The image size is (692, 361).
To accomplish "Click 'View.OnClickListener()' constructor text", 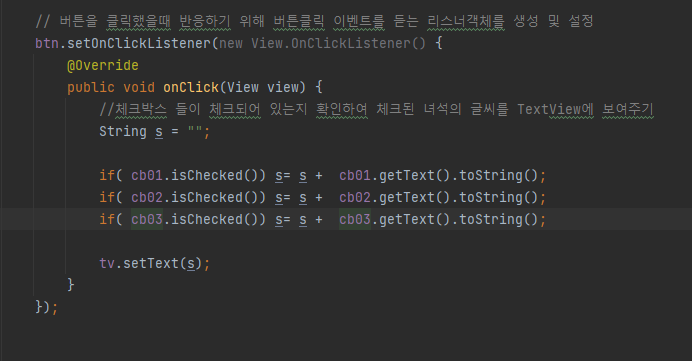I will (x=338, y=43).
